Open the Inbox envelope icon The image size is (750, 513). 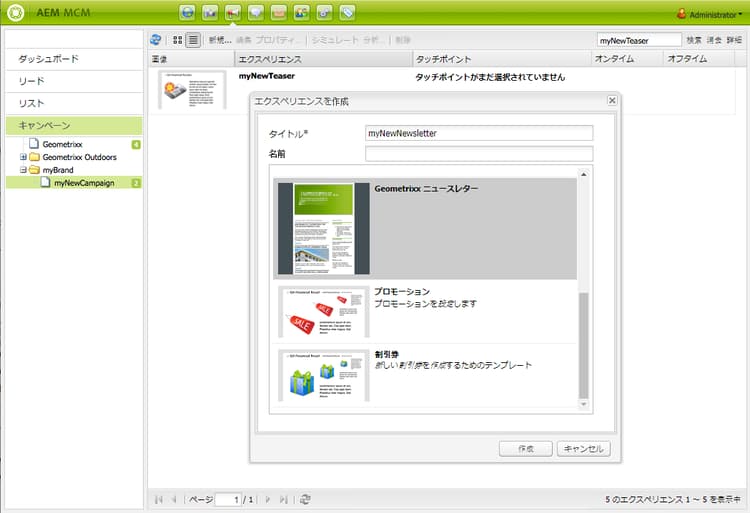click(279, 12)
